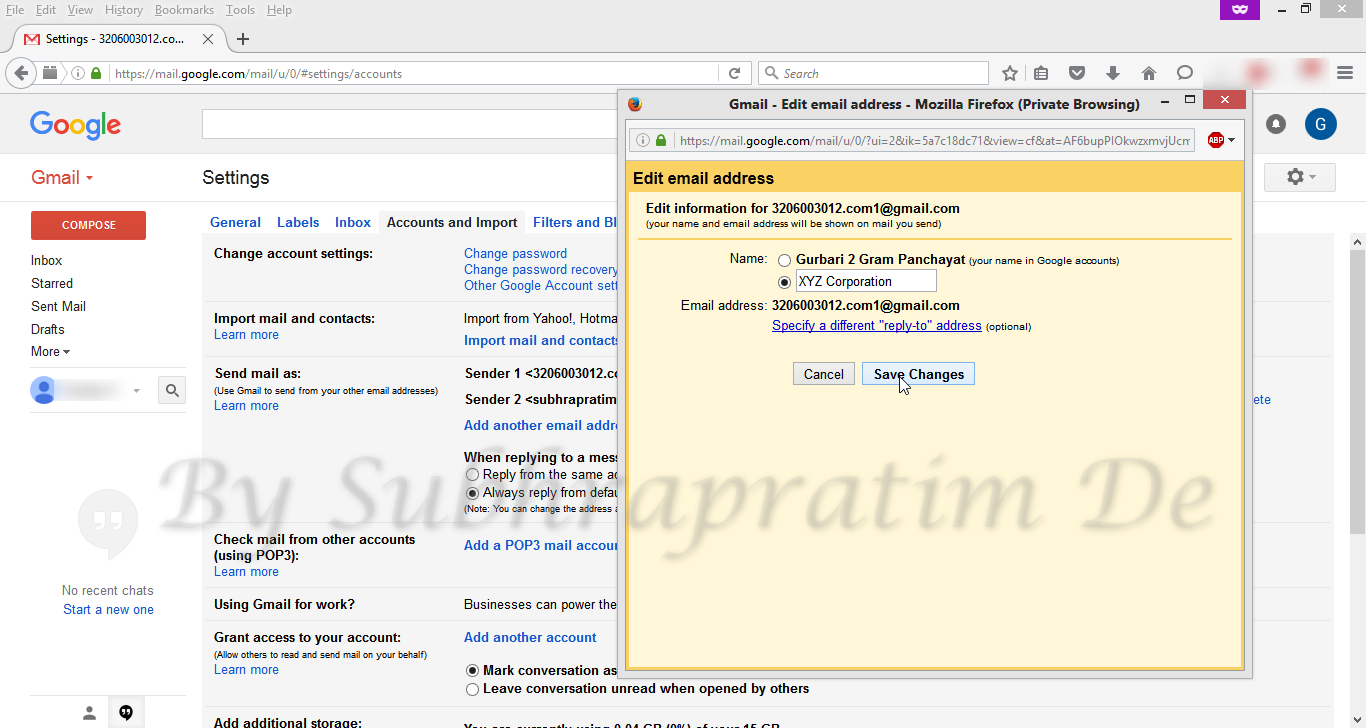Image resolution: width=1366 pixels, height=728 pixels.
Task: Open the Tools menu
Action: pyautogui.click(x=240, y=10)
